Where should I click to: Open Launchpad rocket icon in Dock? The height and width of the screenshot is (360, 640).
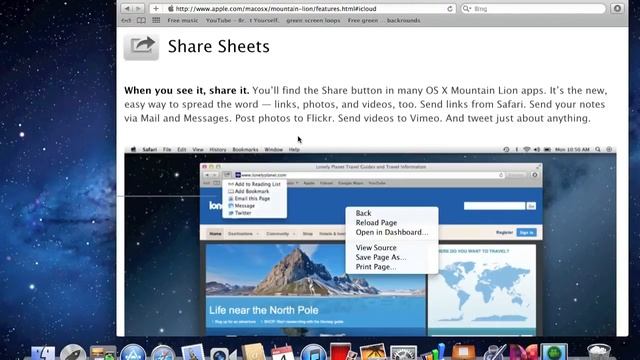73,352
